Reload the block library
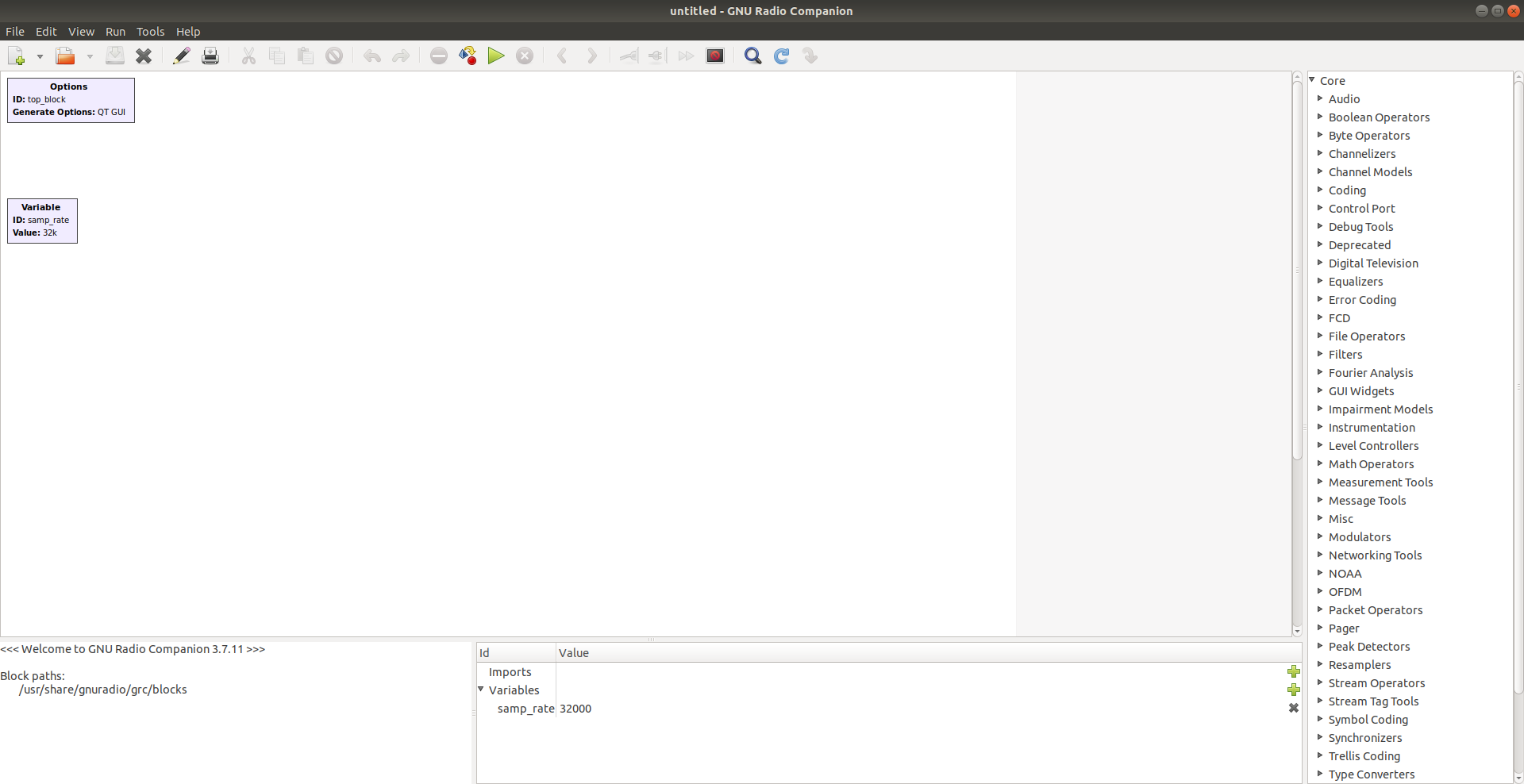The height and width of the screenshot is (784, 1524). click(x=782, y=56)
